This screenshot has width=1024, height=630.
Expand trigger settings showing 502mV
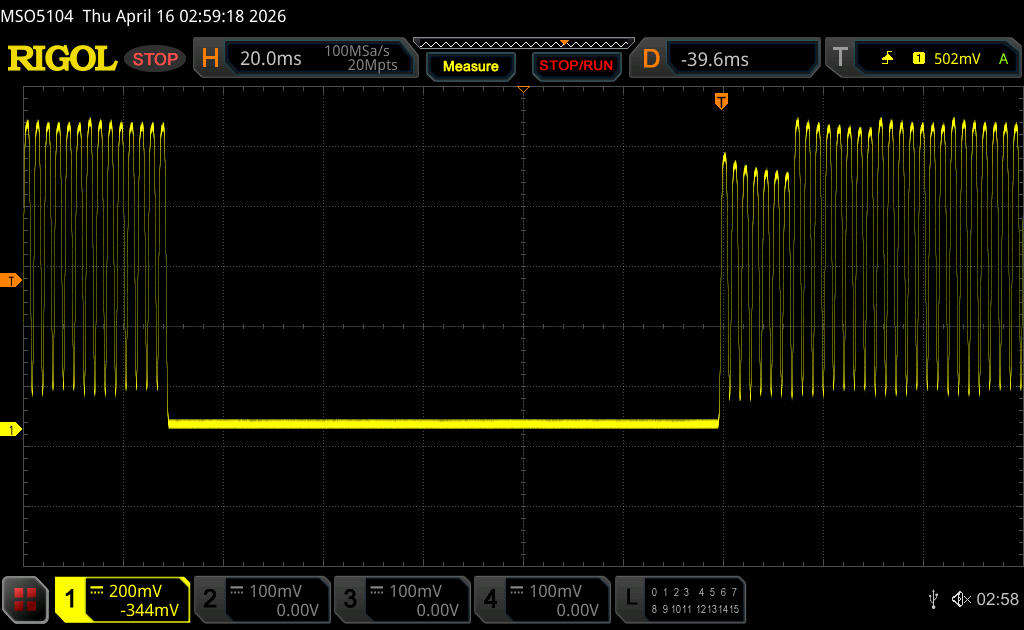tap(955, 59)
